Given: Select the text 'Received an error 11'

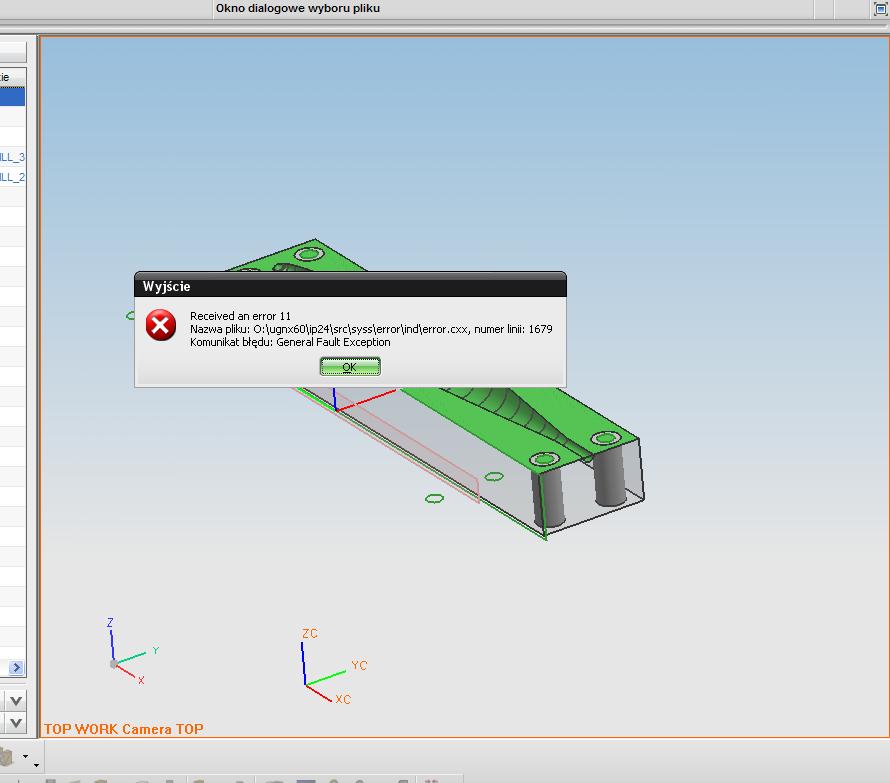Looking at the screenshot, I should coord(240,316).
